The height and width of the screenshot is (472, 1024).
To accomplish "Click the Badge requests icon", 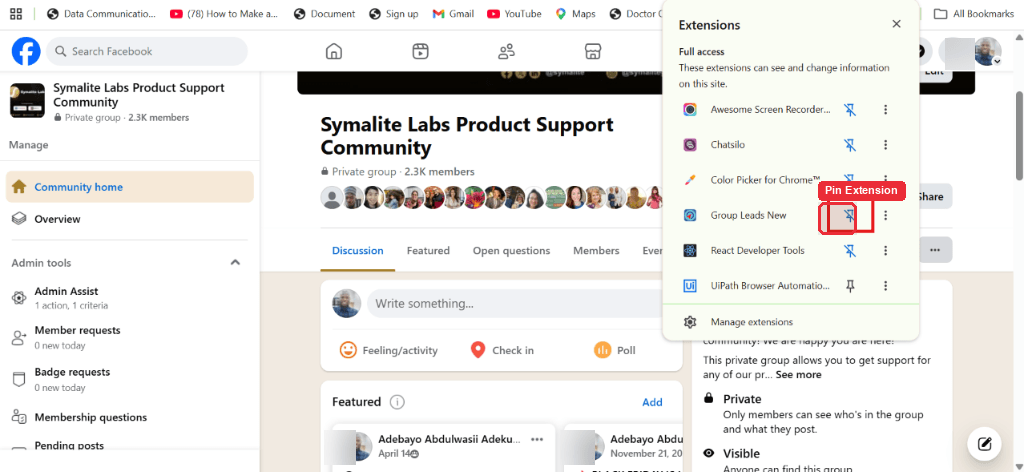I will [19, 379].
